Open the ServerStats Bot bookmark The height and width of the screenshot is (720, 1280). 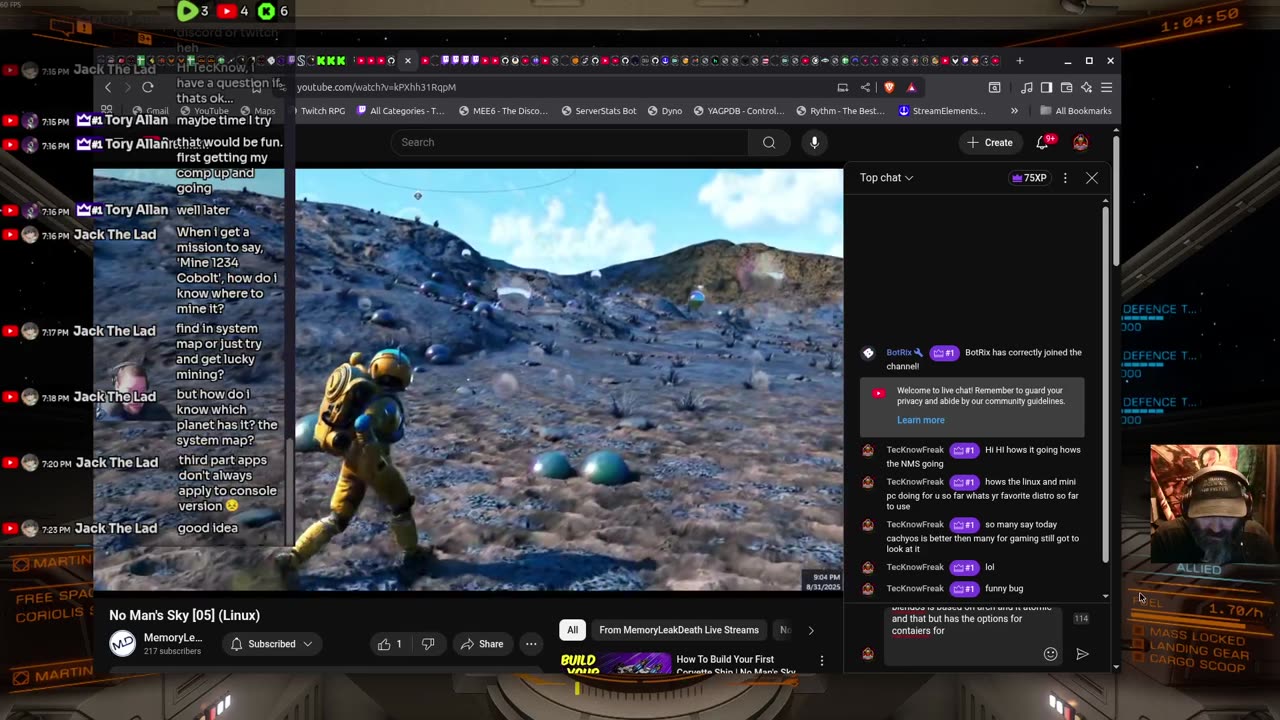pos(598,111)
